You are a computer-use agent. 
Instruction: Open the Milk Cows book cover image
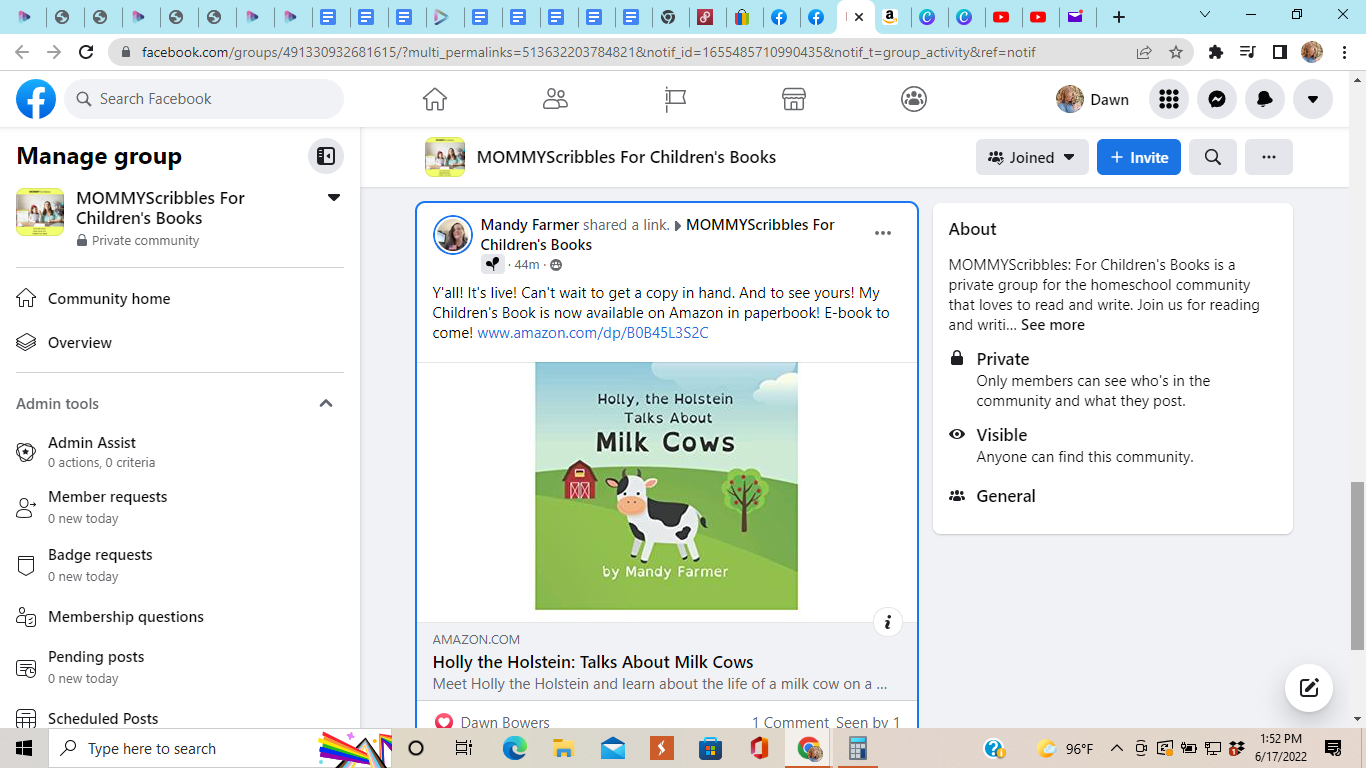[667, 486]
